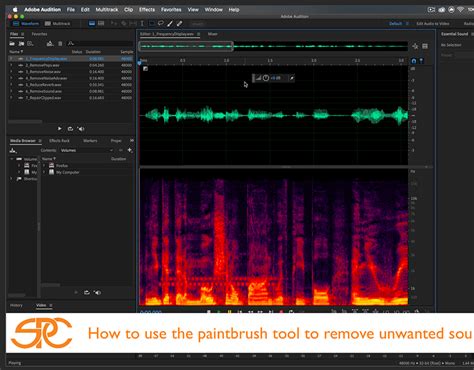Select the Move tool in toolbar
This screenshot has height=370, width=474.
[114, 23]
